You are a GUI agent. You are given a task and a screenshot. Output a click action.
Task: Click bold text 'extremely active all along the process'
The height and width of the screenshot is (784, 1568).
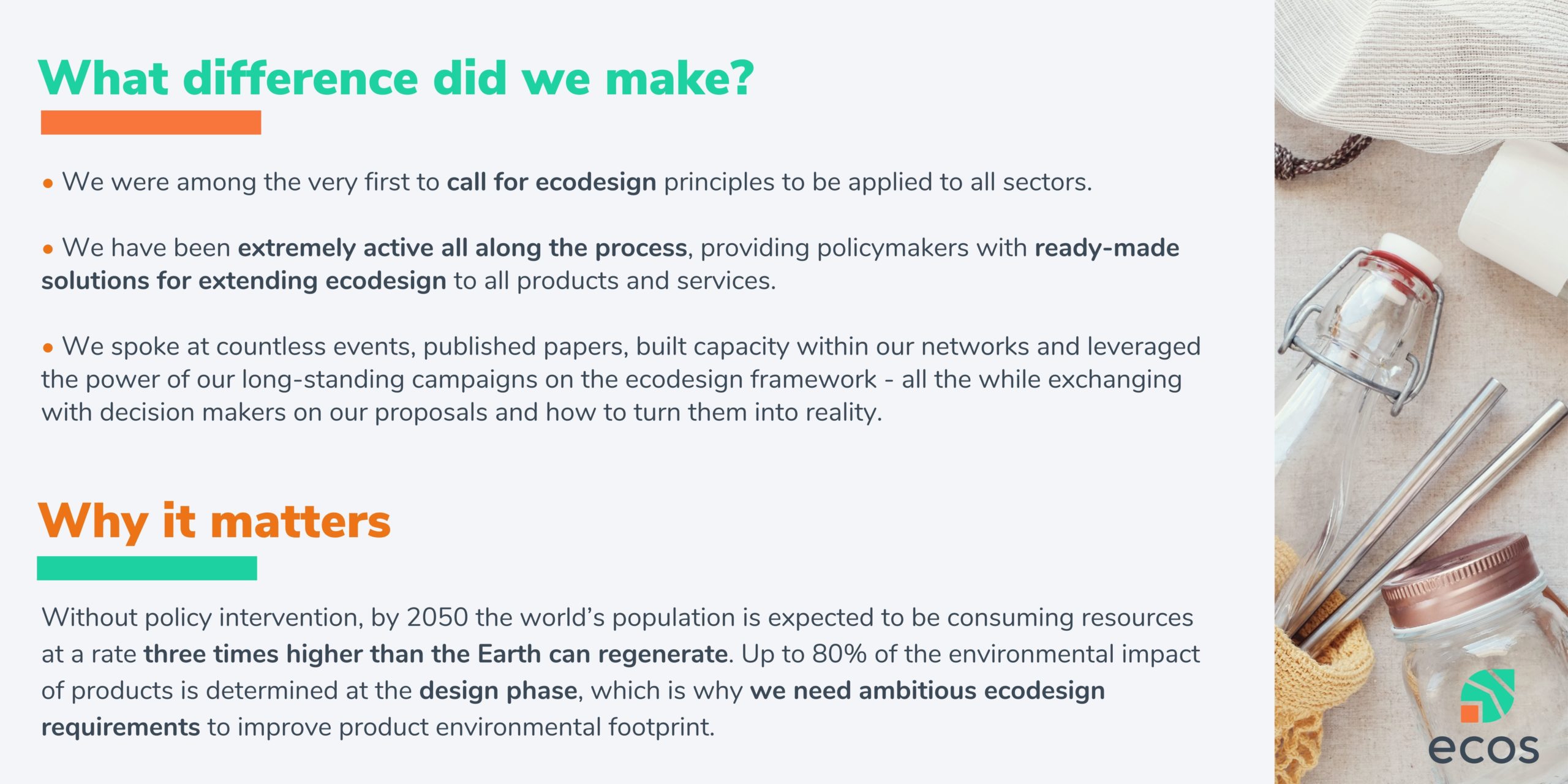[x=462, y=248]
